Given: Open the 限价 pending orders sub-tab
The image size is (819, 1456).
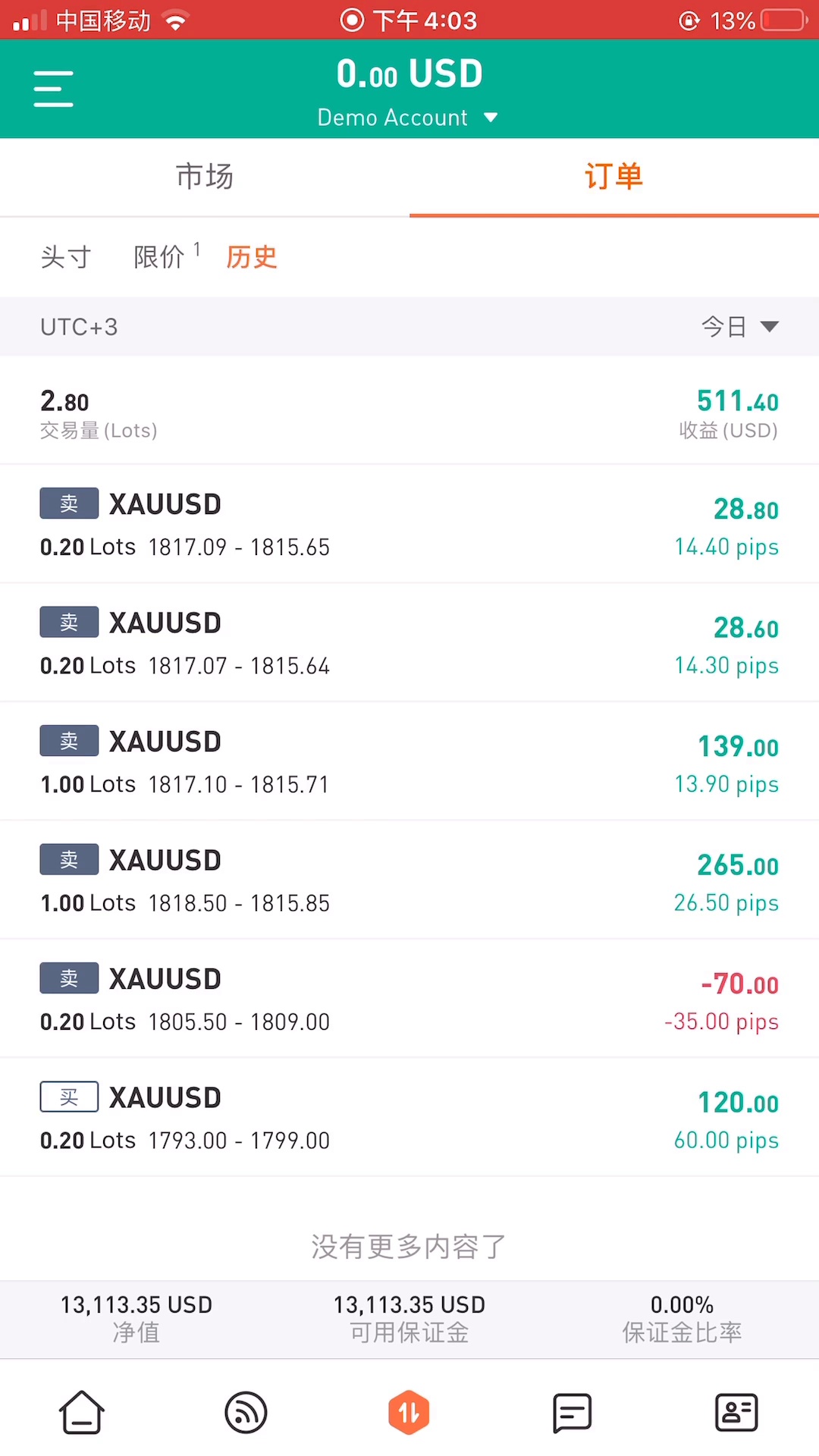Looking at the screenshot, I should [x=160, y=257].
